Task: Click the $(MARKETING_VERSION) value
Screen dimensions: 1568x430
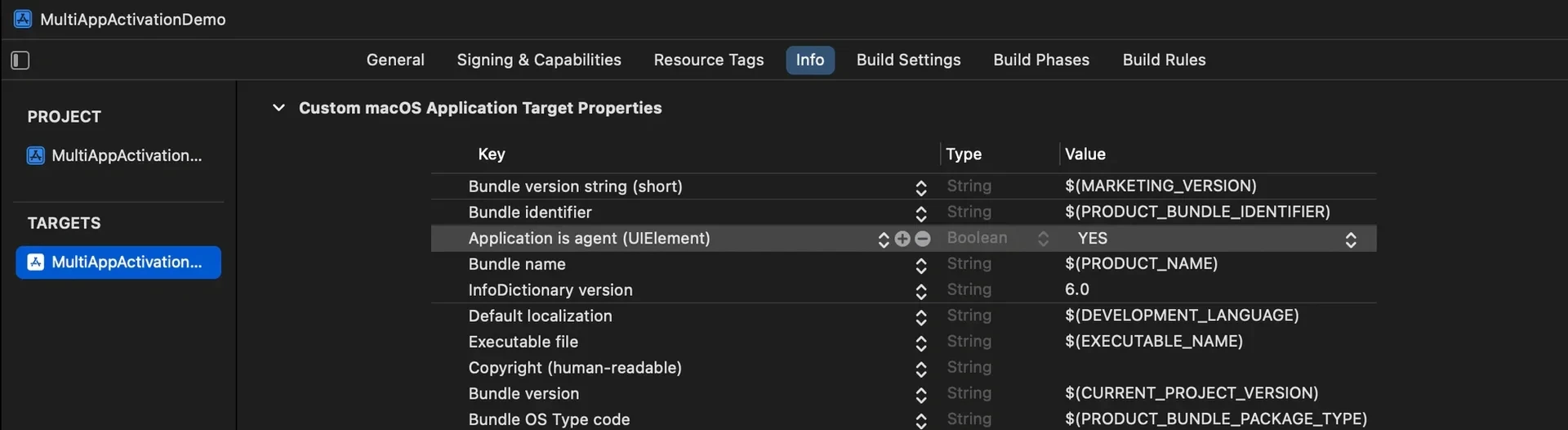Action: tap(1160, 186)
